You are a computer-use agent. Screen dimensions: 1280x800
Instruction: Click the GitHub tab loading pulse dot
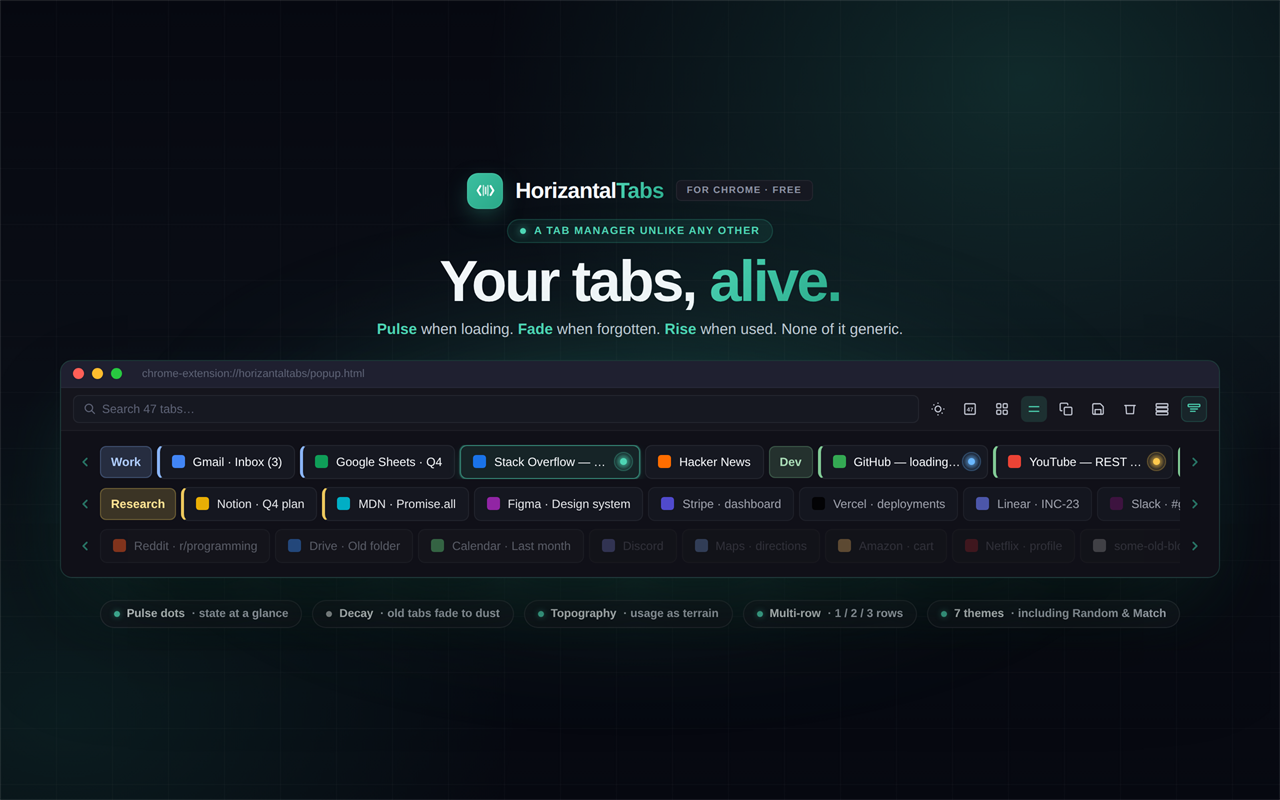click(971, 462)
